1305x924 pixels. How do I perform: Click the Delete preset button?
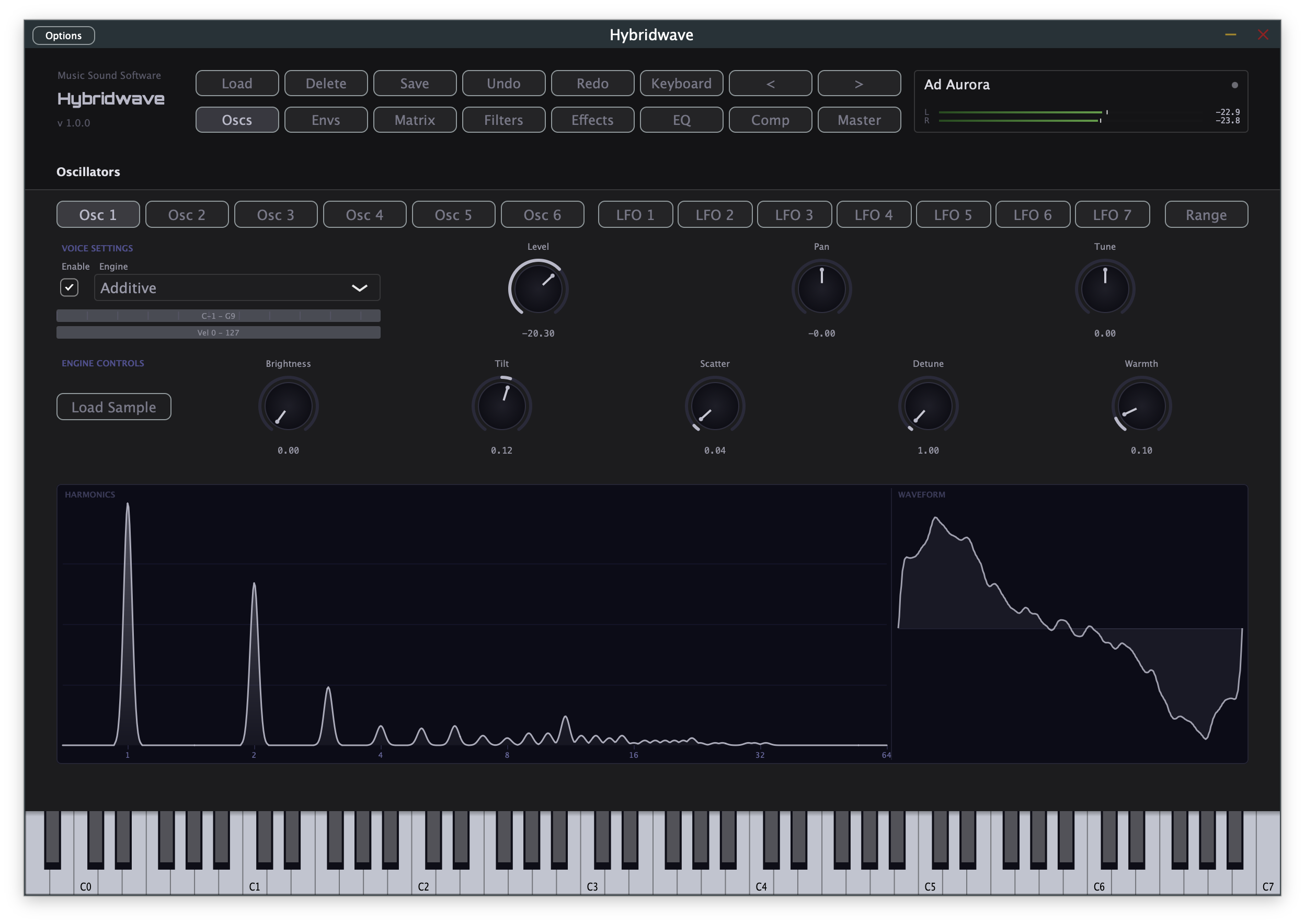click(326, 83)
